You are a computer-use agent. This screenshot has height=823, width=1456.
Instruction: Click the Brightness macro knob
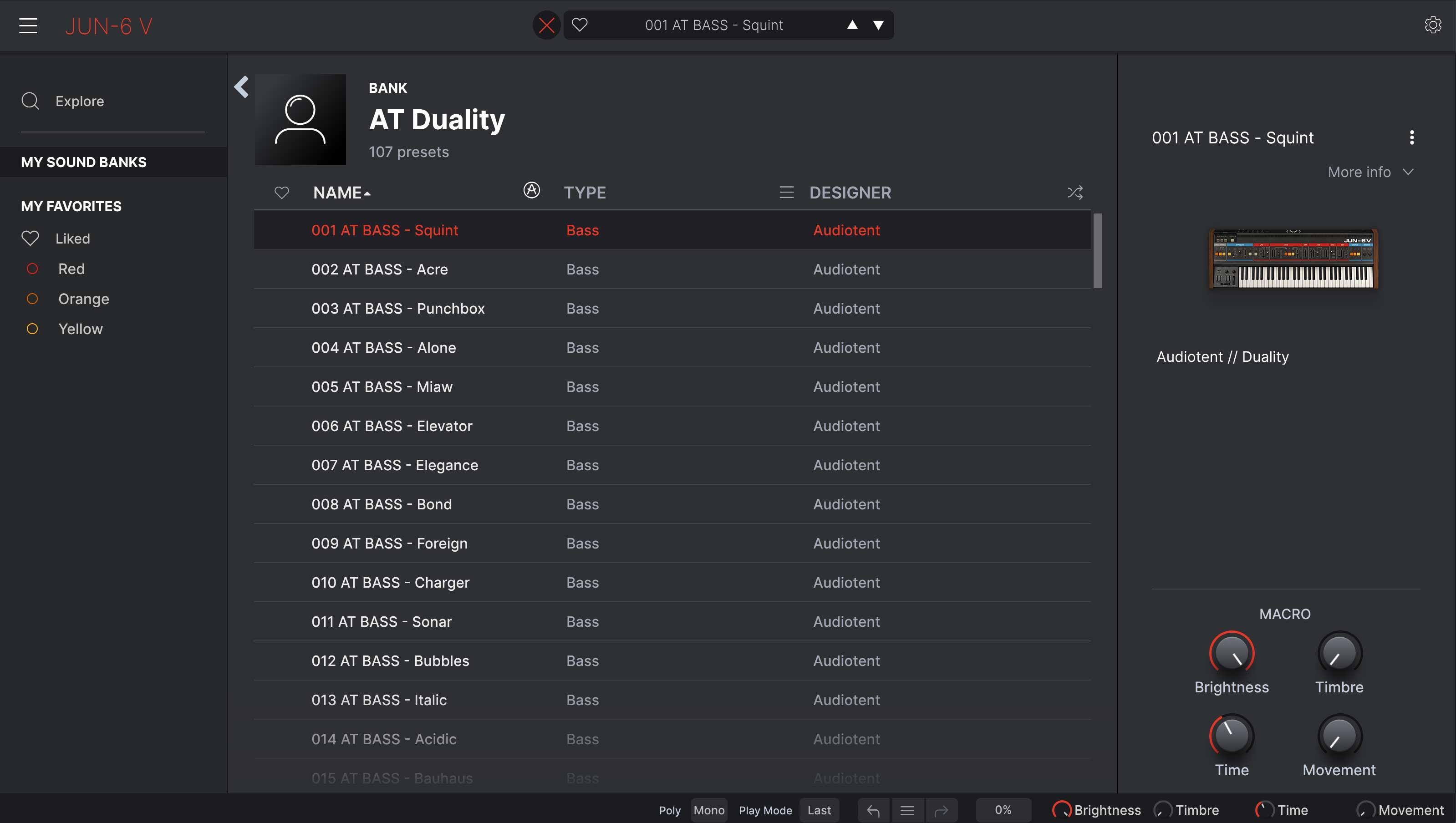click(x=1231, y=653)
